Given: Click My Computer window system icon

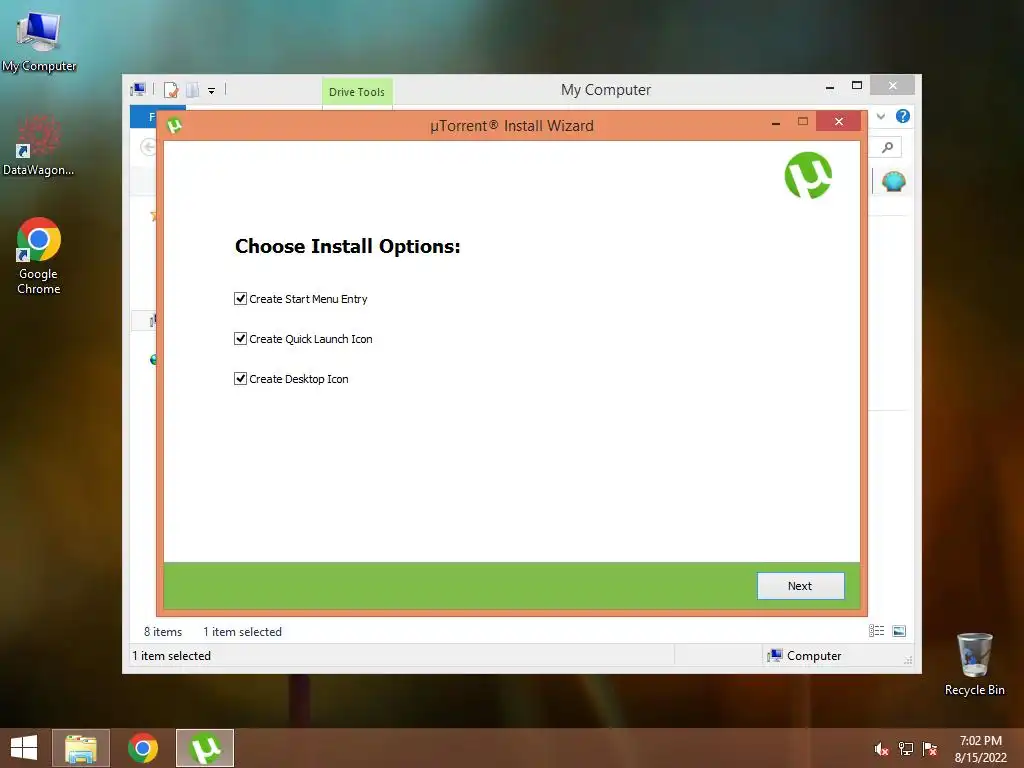Looking at the screenshot, I should [138, 89].
